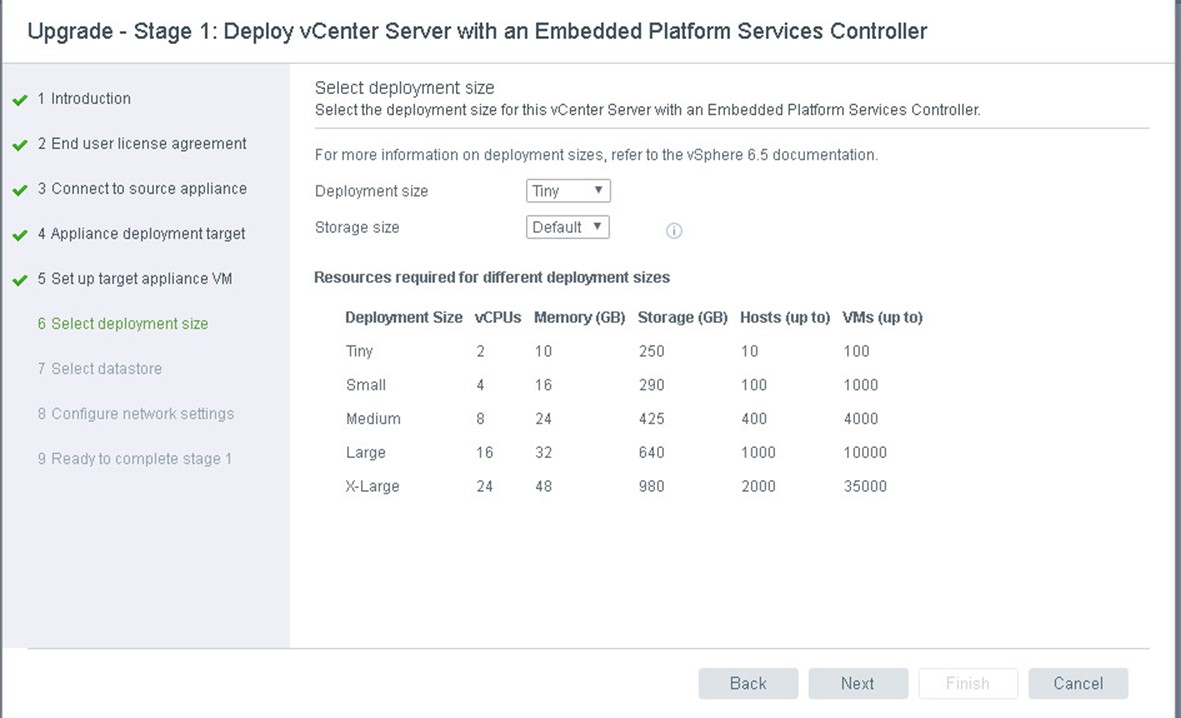Open step 5 Set up target appliance VM
The width and height of the screenshot is (1181, 718).
[x=135, y=279]
